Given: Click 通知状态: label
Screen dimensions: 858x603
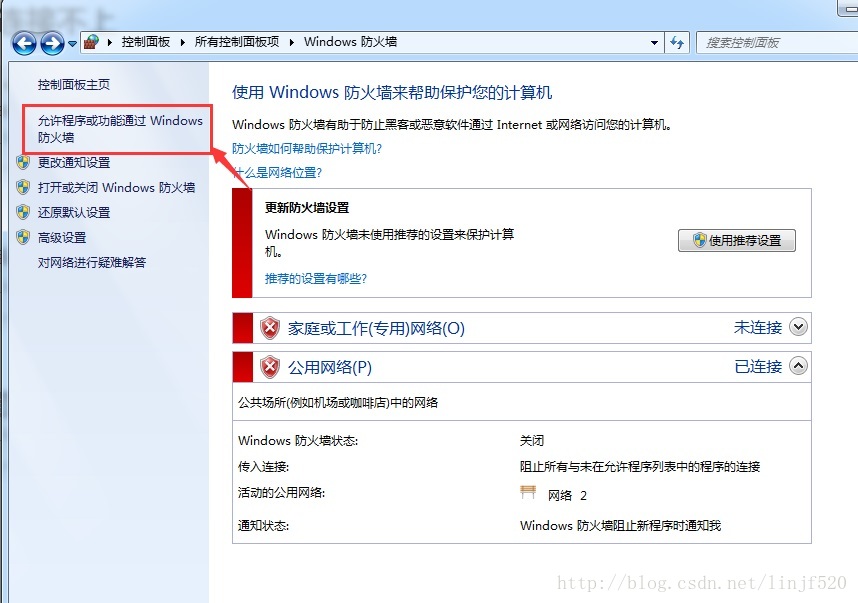Looking at the screenshot, I should pos(263,525).
